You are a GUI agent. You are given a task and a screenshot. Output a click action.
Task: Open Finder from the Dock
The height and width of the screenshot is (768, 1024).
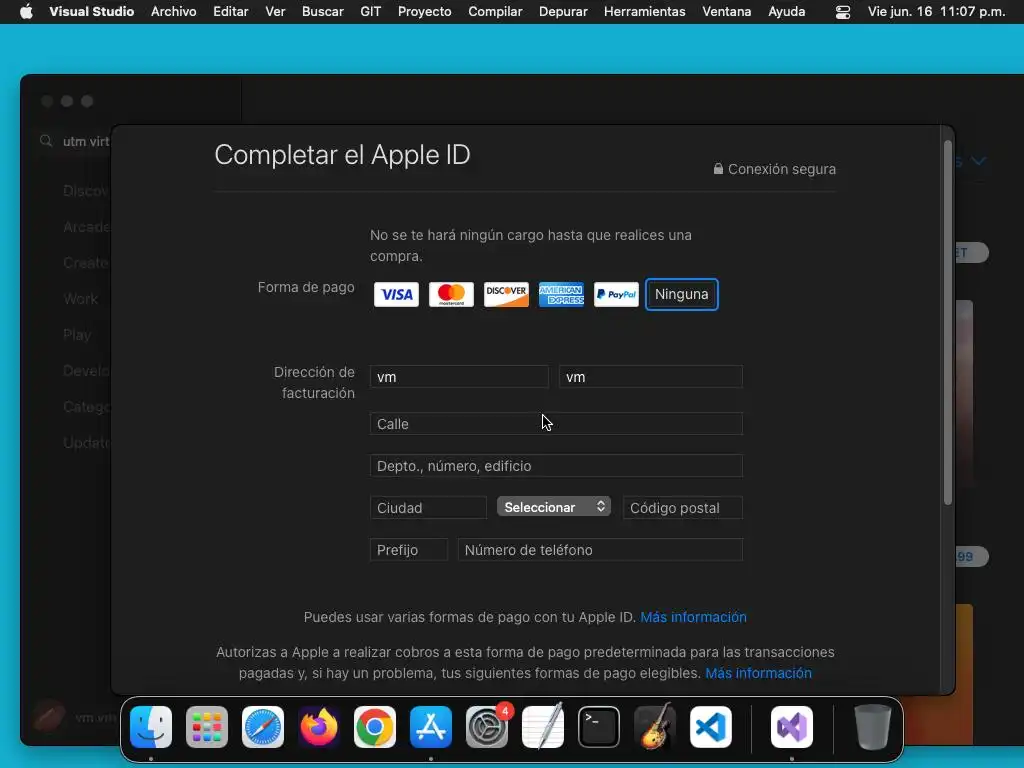tap(151, 727)
